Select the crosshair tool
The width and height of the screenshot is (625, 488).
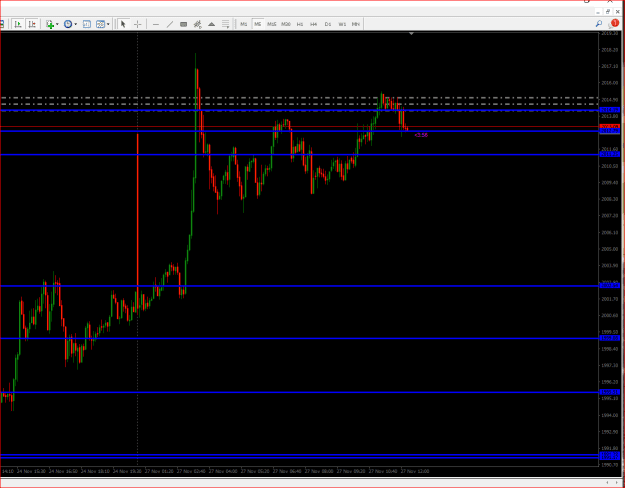pos(138,24)
